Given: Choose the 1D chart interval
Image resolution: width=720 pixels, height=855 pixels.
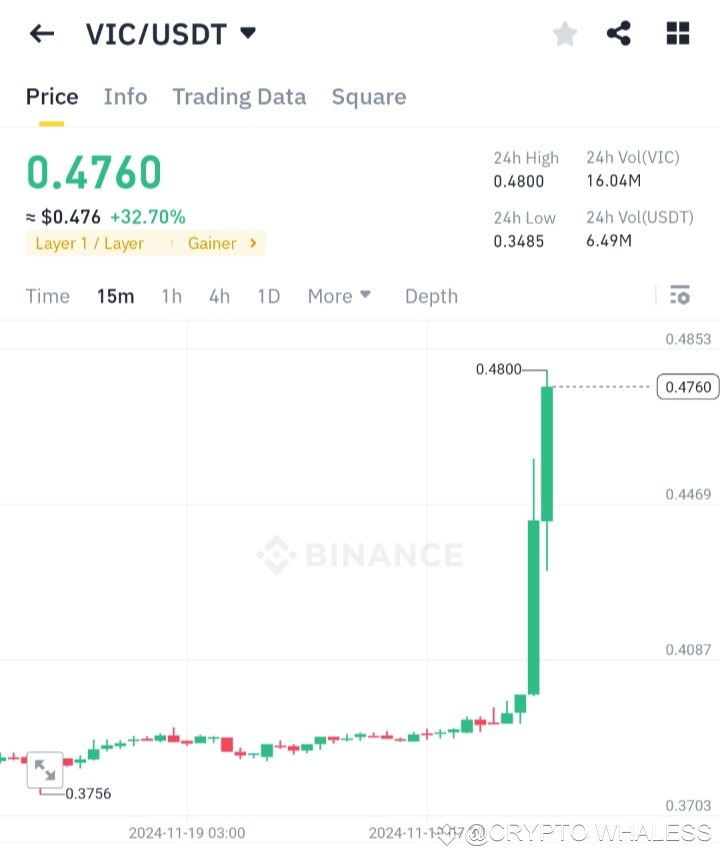Looking at the screenshot, I should tap(268, 296).
